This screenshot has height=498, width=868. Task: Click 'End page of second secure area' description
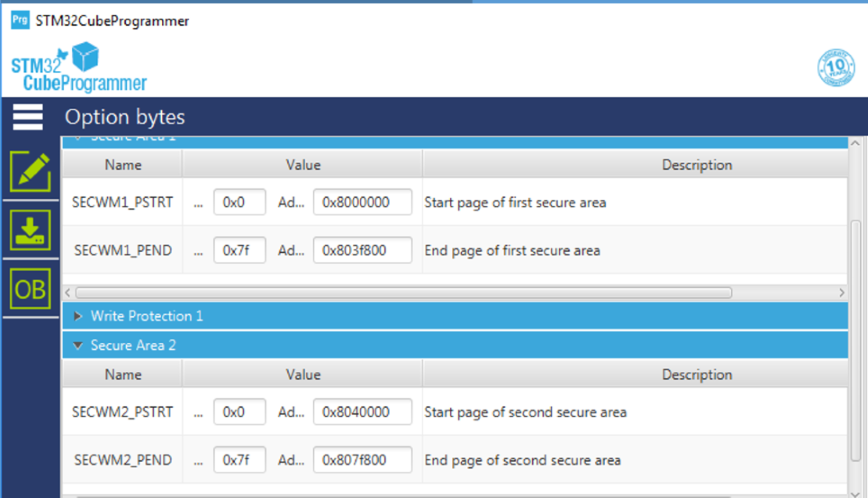tap(523, 460)
